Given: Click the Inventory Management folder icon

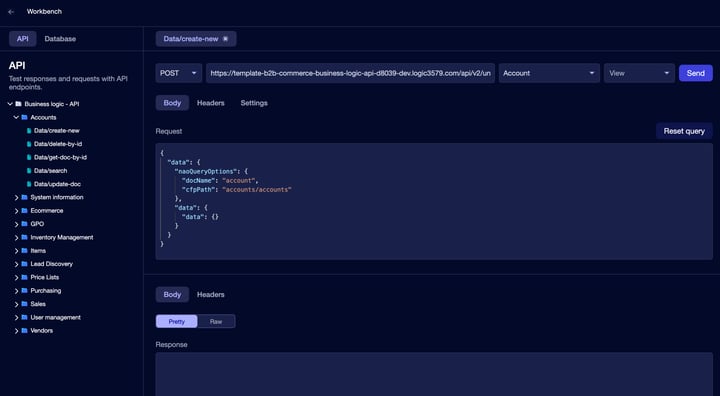Looking at the screenshot, I should [24, 238].
